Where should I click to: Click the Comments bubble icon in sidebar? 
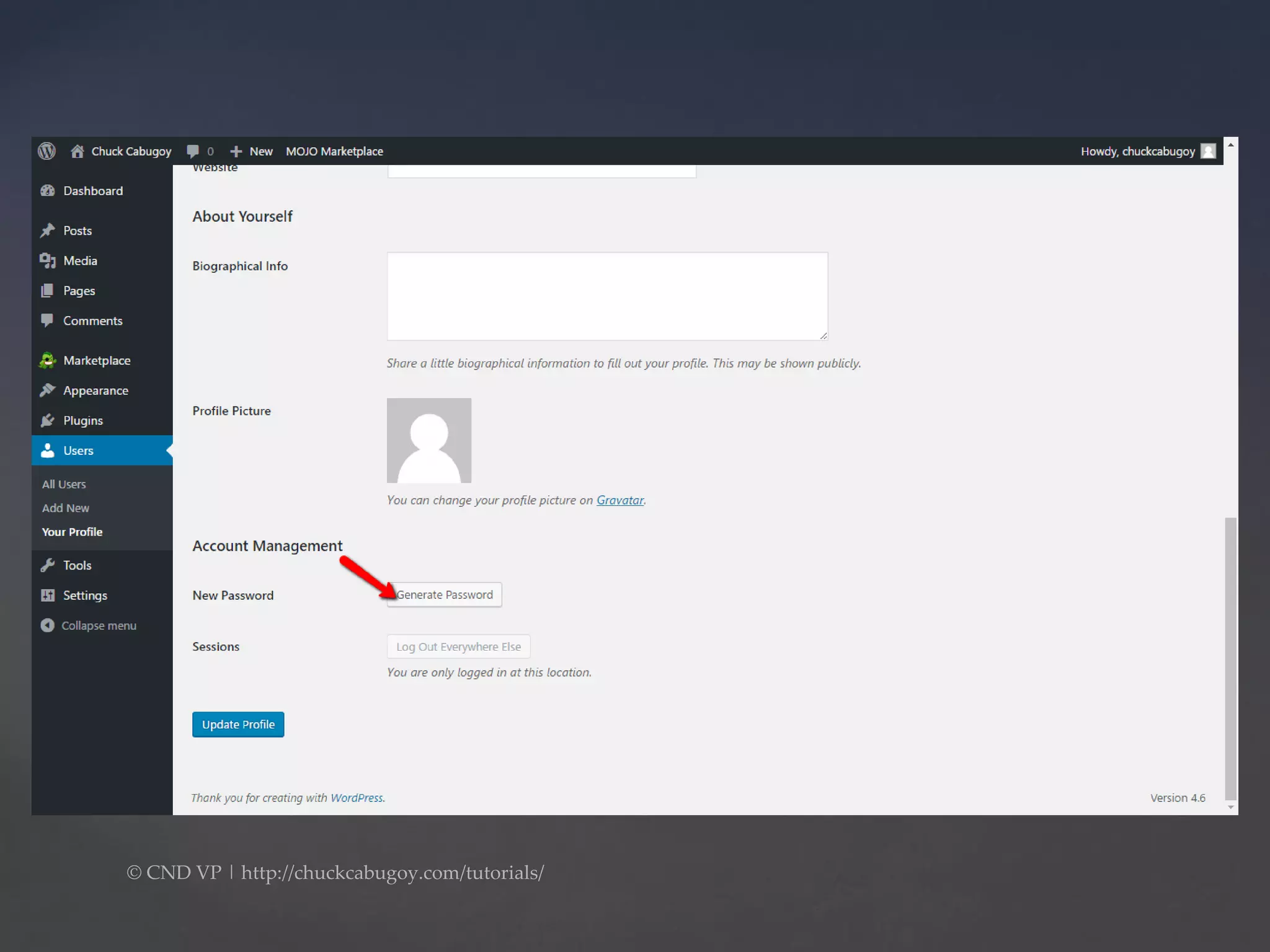coord(47,320)
